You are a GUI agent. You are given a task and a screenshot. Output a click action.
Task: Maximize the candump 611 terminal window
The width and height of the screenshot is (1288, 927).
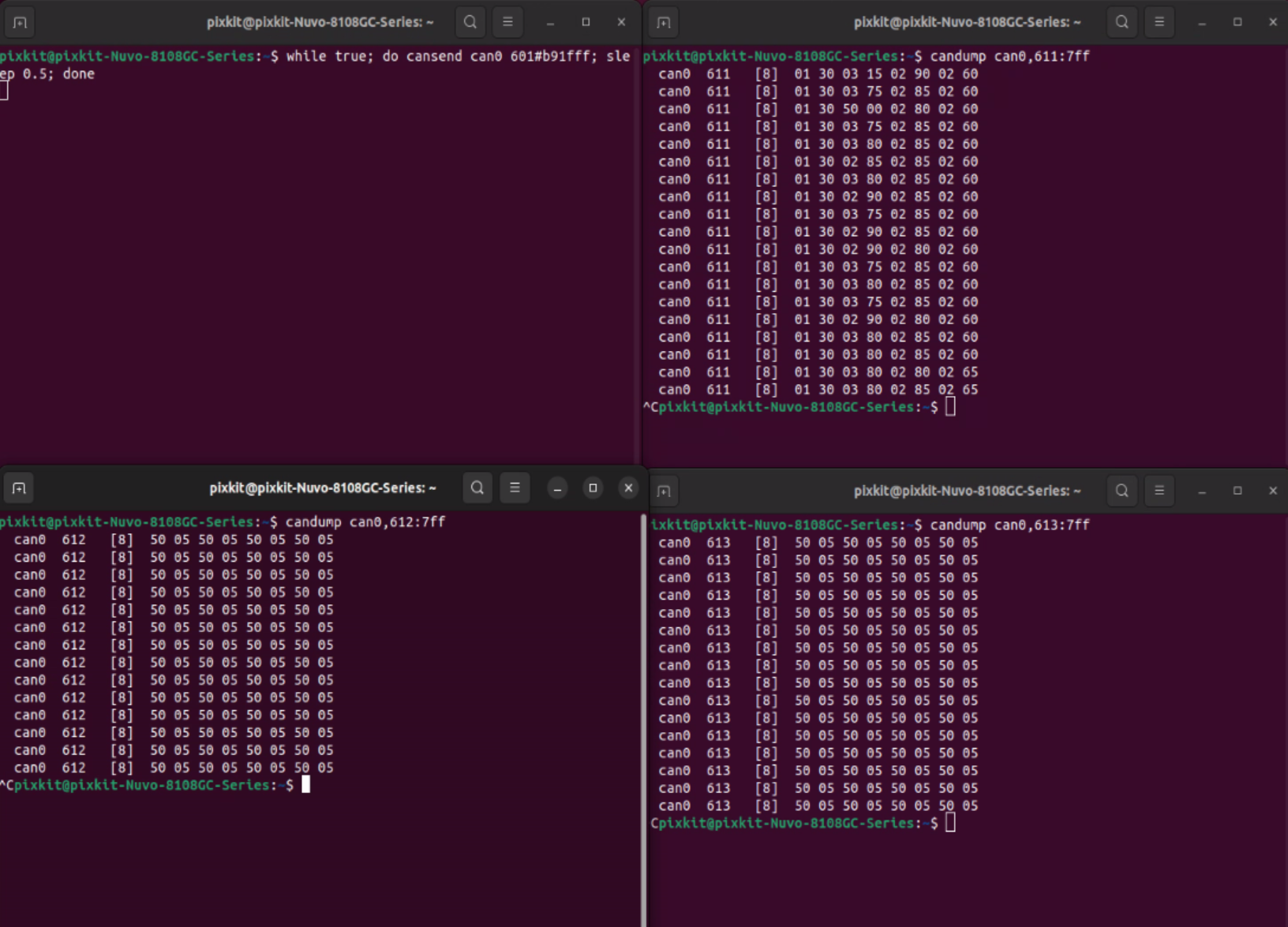point(1237,22)
